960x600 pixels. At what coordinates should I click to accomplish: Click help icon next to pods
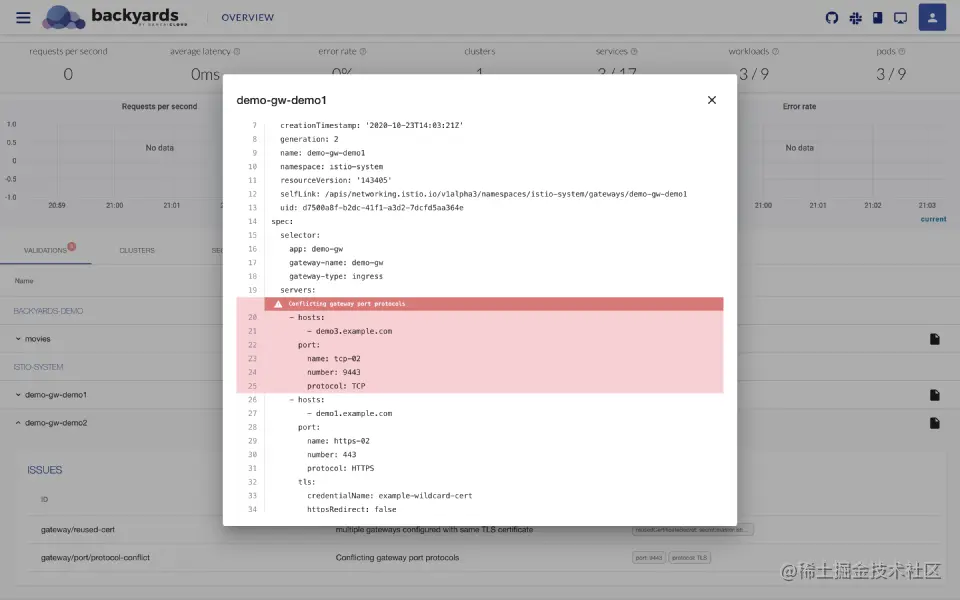[x=902, y=51]
